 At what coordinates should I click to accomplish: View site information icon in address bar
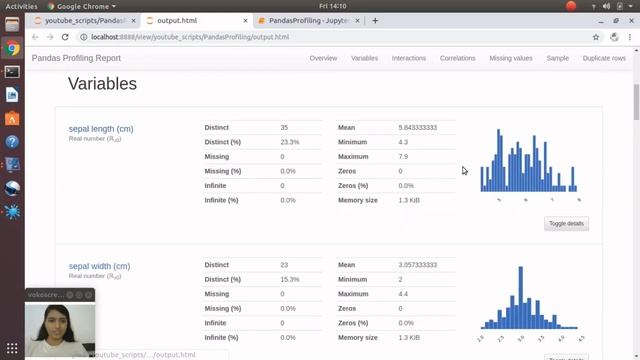coord(84,37)
